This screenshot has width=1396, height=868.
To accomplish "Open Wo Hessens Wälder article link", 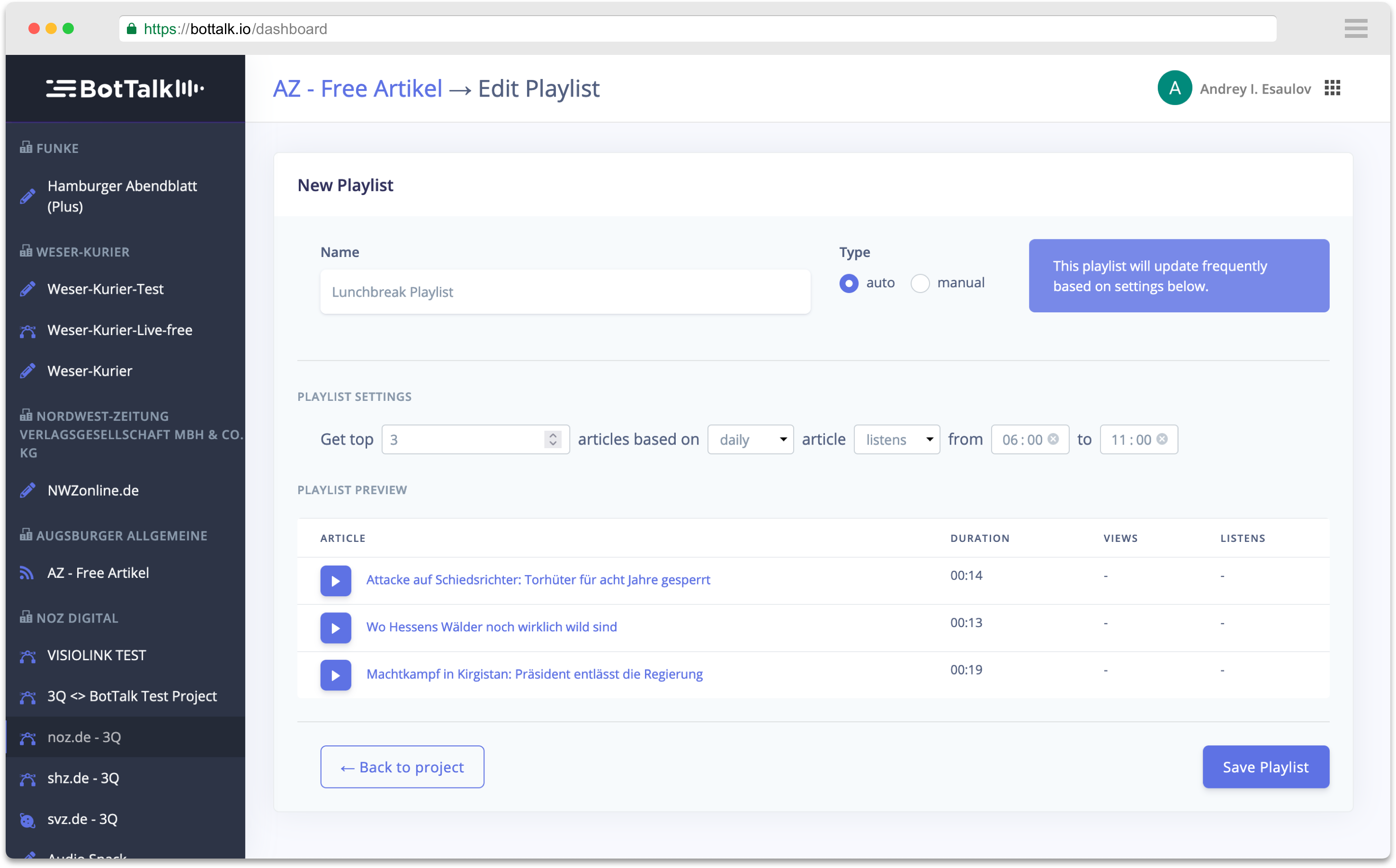I will pos(492,627).
